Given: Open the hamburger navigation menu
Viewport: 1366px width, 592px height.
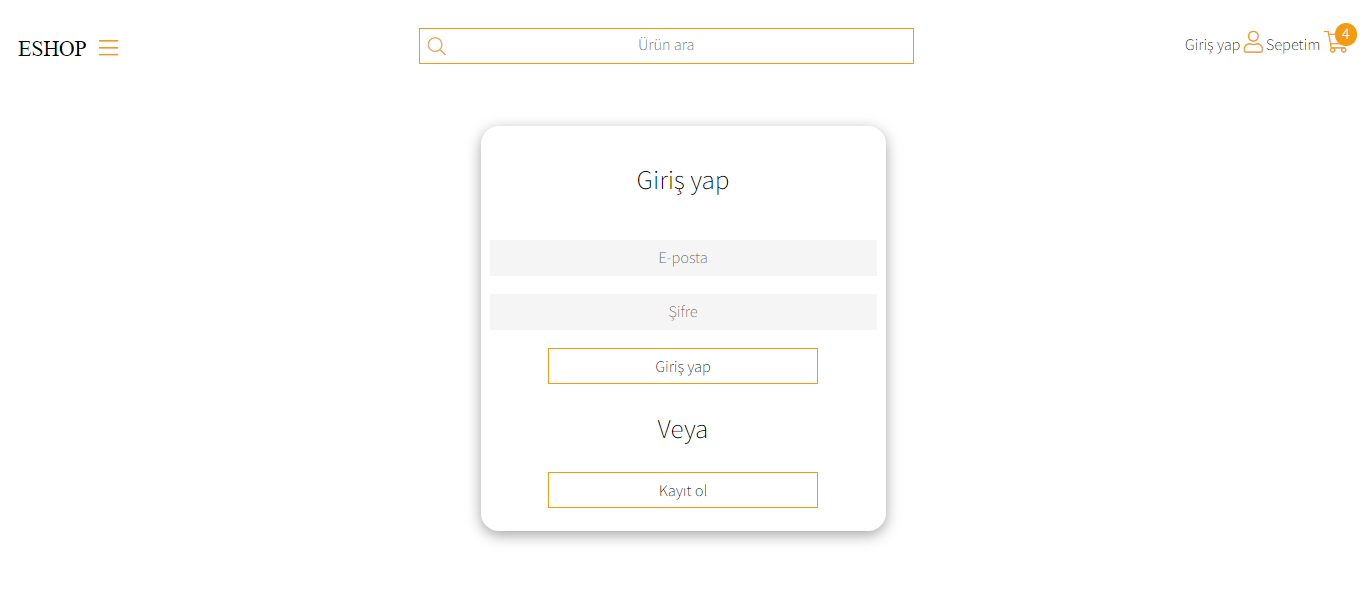Looking at the screenshot, I should [108, 47].
